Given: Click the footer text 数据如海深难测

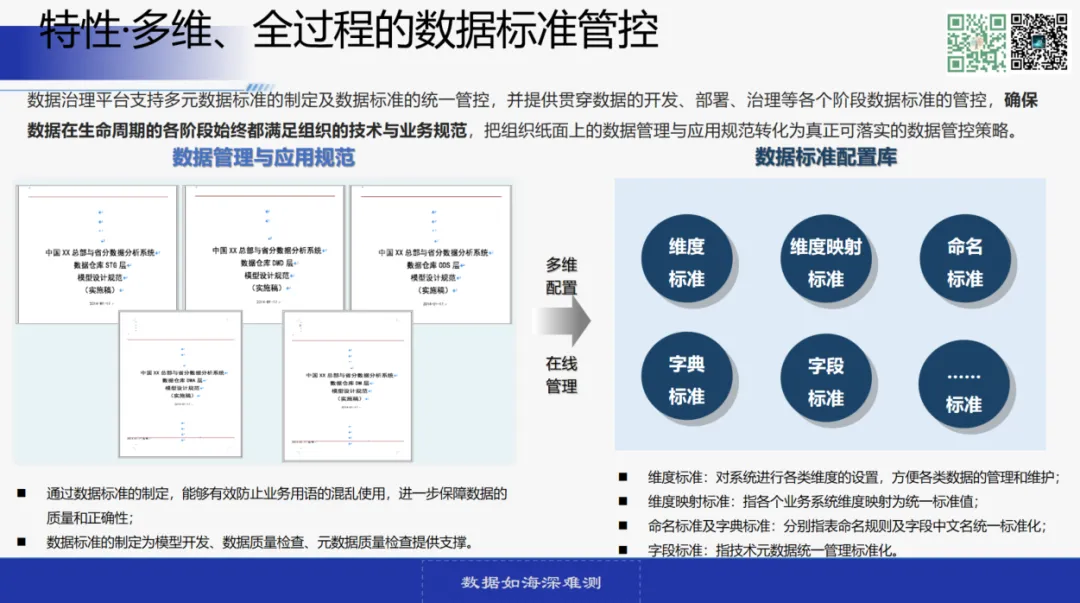Looking at the screenshot, I should (531, 582).
